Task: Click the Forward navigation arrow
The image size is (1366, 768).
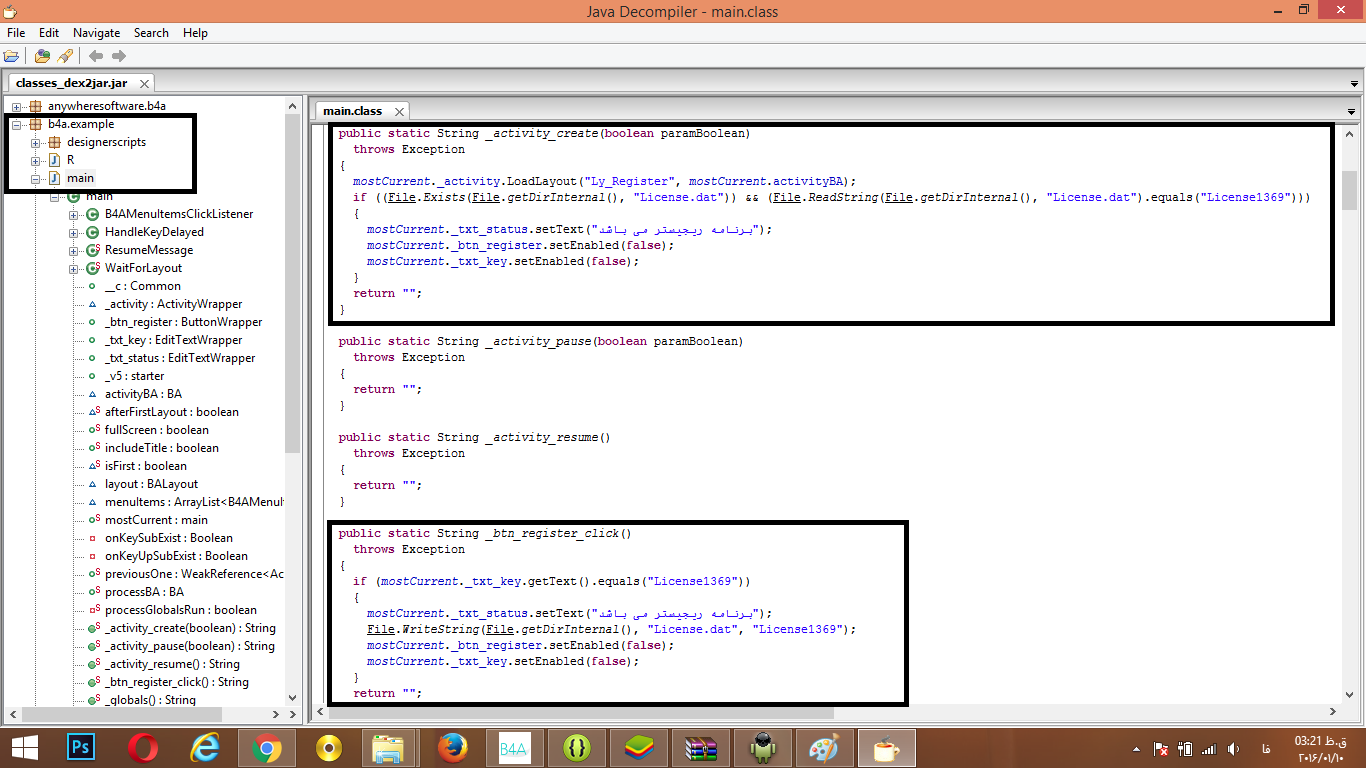Action: [x=119, y=56]
